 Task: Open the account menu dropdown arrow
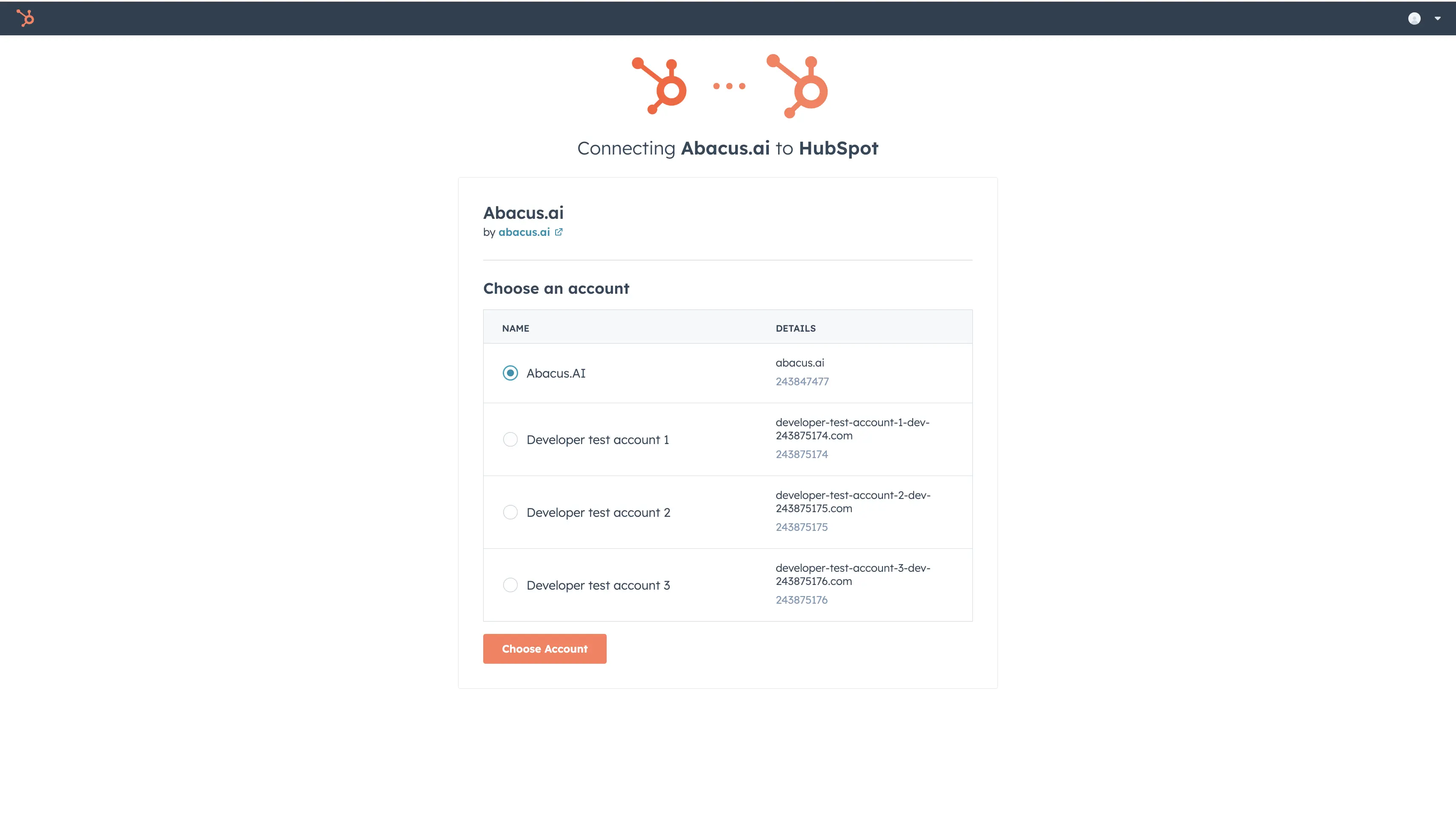1438,18
